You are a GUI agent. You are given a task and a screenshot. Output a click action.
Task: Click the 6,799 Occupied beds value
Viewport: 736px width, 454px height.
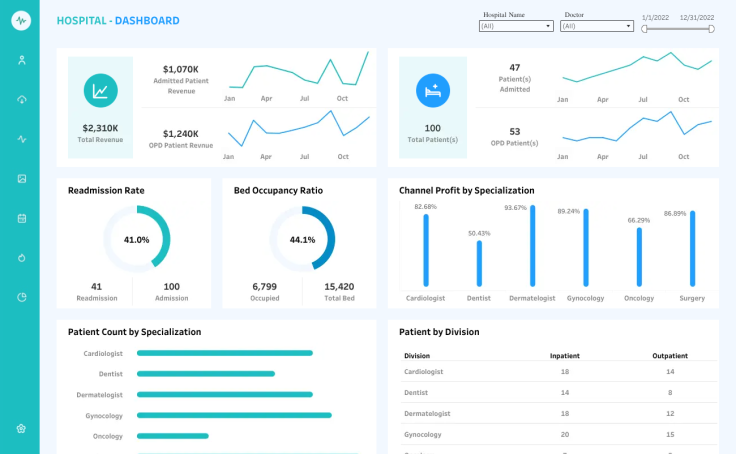point(264,286)
